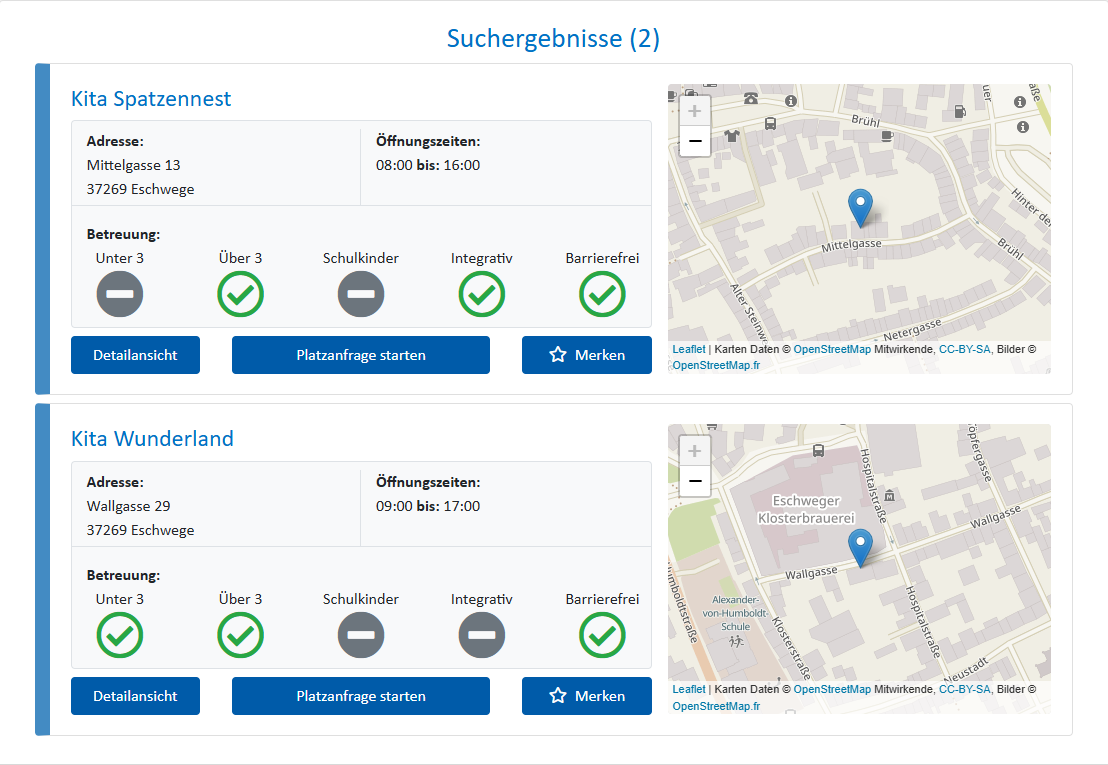Viewport: 1108px width, 765px height.
Task: Zoom in on the Kita Spatzennest map
Action: click(694, 110)
